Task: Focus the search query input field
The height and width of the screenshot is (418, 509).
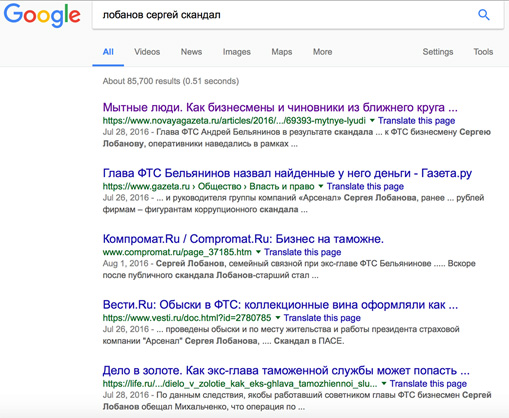Action: coord(283,15)
